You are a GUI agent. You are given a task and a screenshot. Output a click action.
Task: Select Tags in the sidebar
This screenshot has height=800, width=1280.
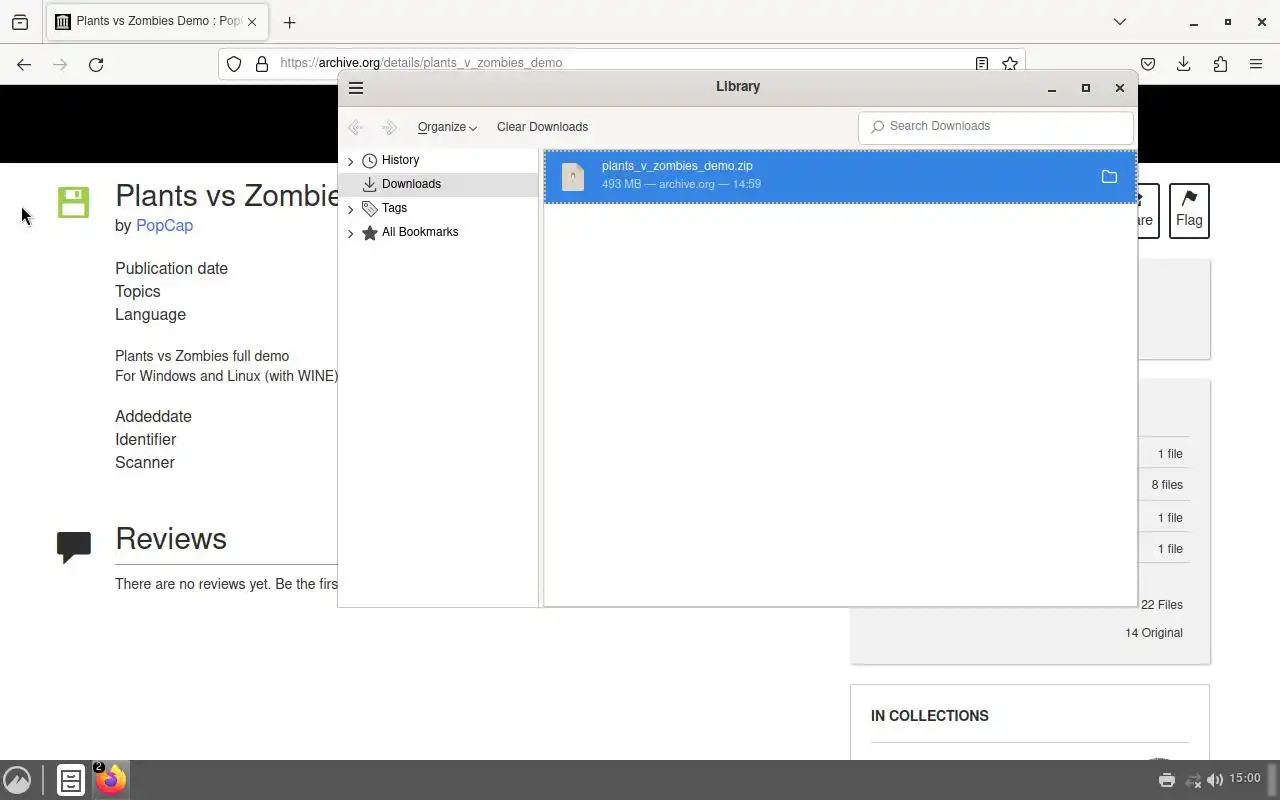(394, 208)
